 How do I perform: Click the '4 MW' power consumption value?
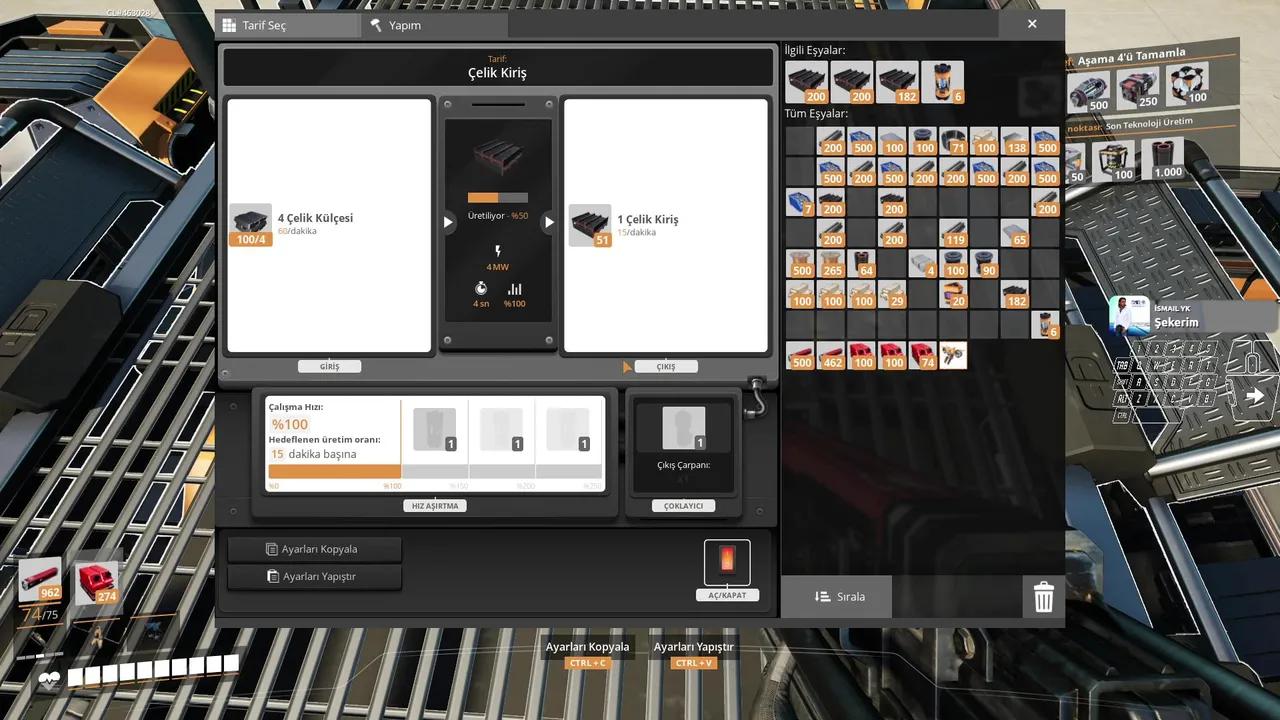point(498,266)
